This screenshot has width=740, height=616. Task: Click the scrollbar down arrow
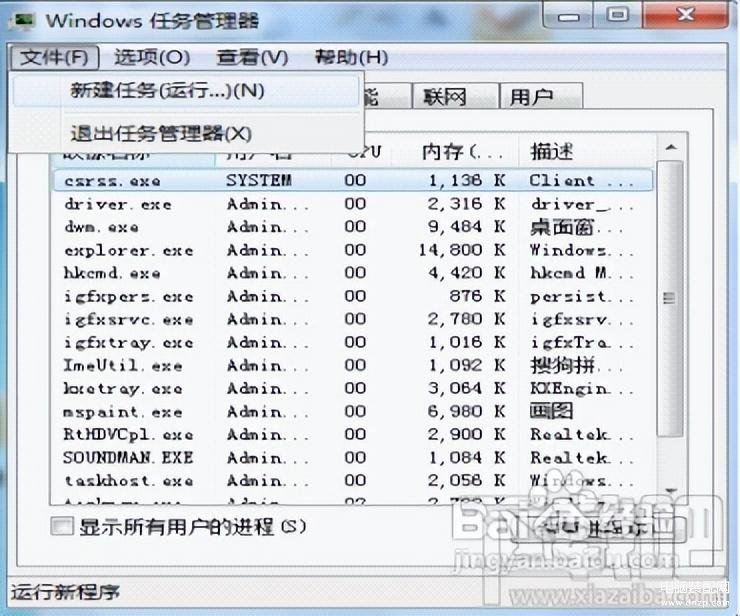pos(671,492)
